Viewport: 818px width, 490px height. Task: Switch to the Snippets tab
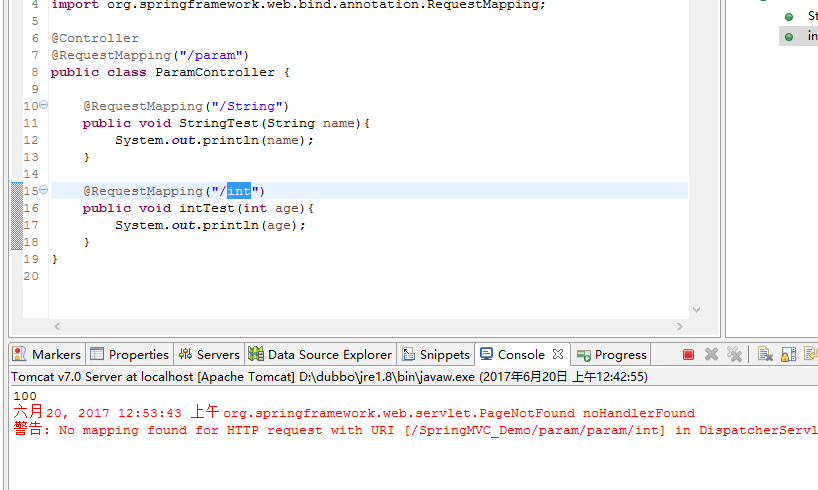coord(435,354)
